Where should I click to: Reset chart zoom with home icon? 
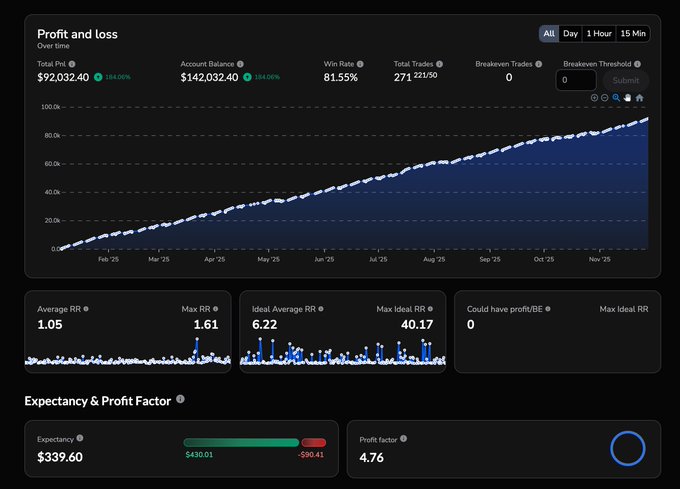pos(639,98)
